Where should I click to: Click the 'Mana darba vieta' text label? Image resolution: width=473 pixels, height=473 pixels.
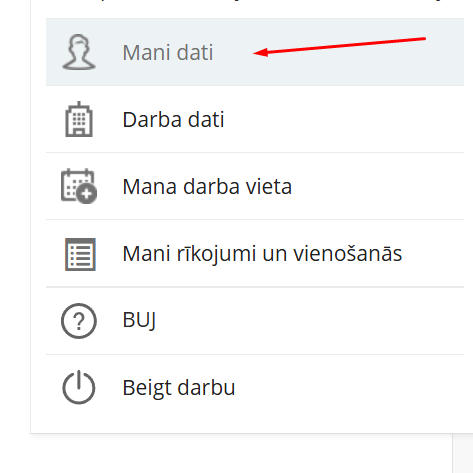[x=207, y=186]
